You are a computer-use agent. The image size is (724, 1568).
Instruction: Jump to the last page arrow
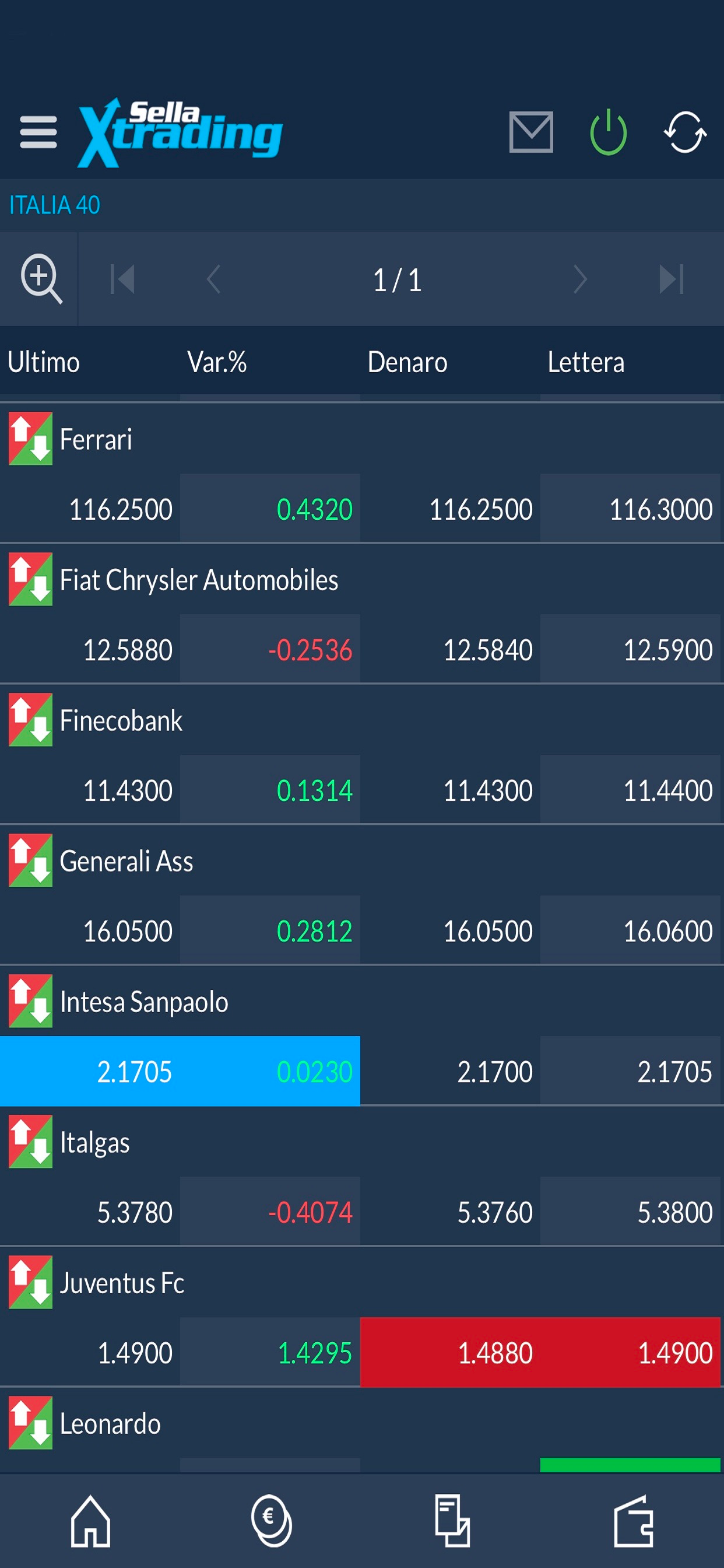click(671, 279)
